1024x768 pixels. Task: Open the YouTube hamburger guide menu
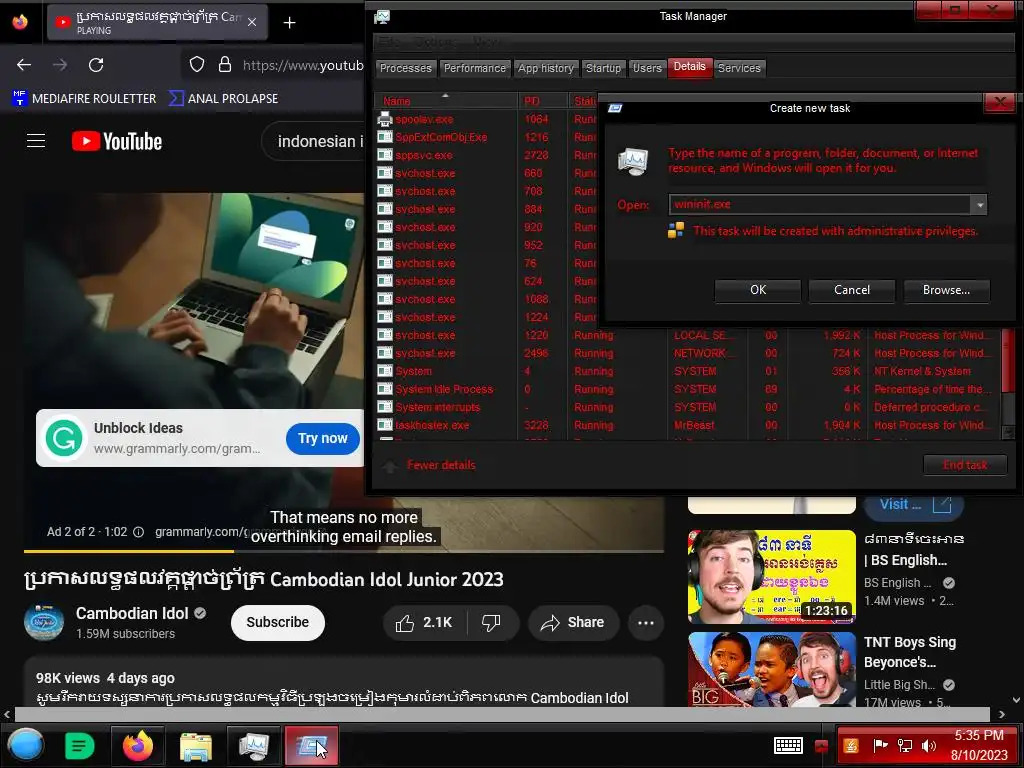pos(36,141)
